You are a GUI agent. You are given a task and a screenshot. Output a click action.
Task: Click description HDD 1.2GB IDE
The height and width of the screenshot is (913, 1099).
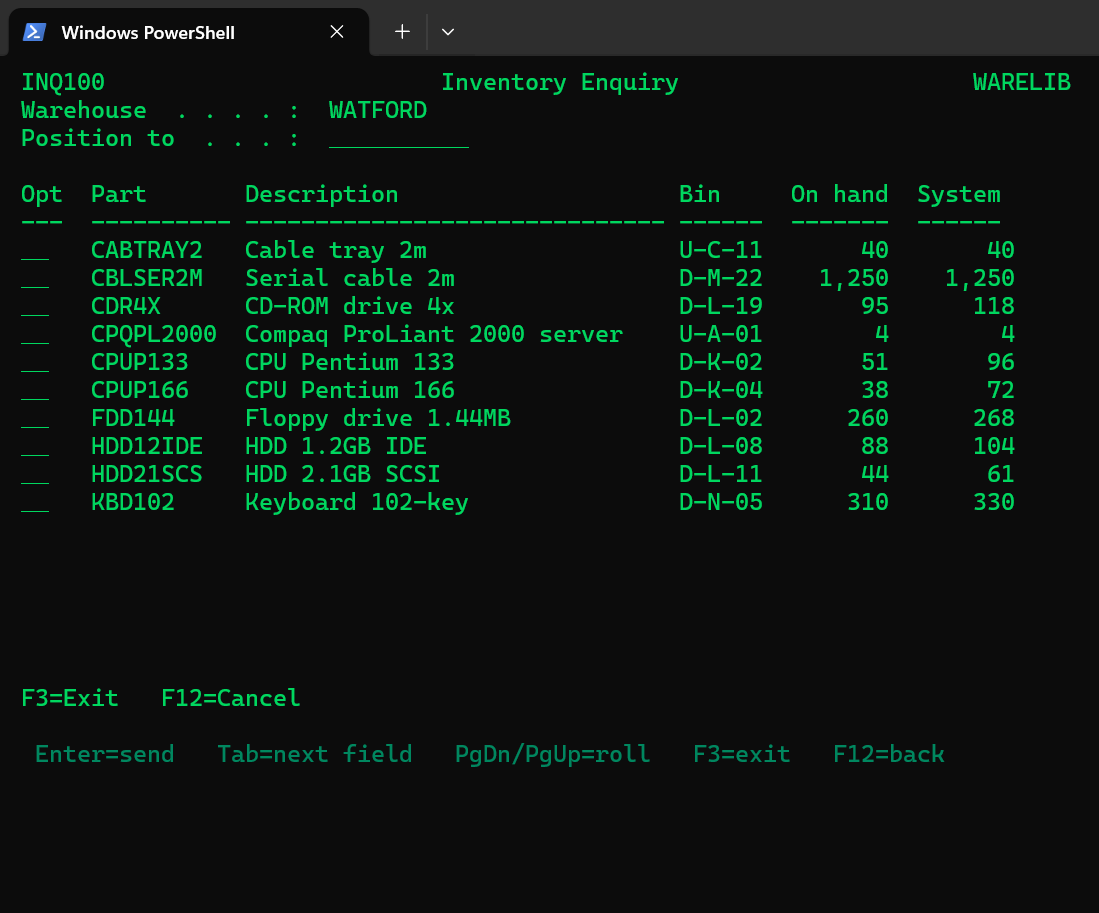click(x=336, y=446)
